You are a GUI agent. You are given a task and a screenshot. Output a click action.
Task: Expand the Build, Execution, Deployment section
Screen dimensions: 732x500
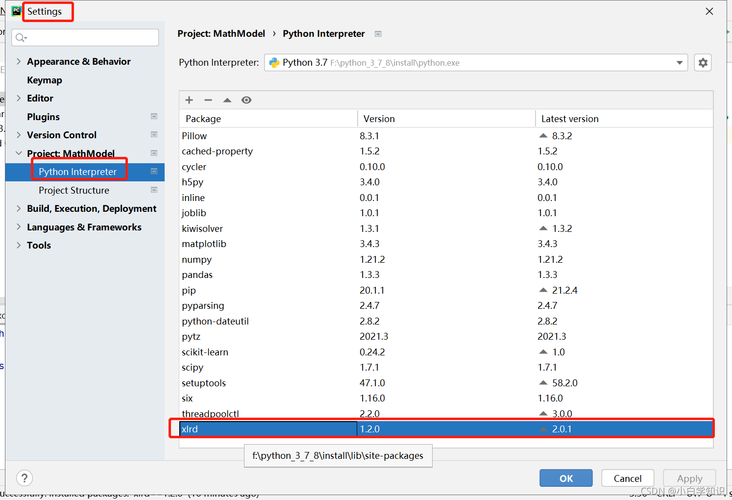point(19,209)
